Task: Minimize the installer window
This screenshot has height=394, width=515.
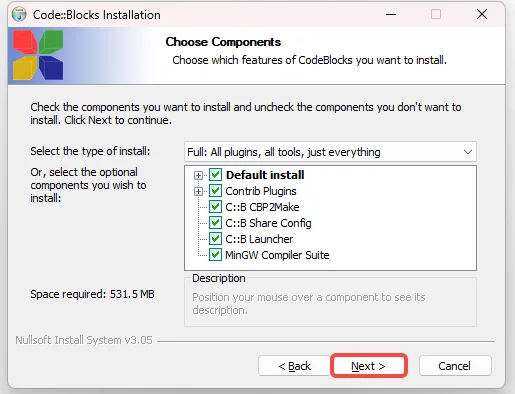Action: click(391, 14)
